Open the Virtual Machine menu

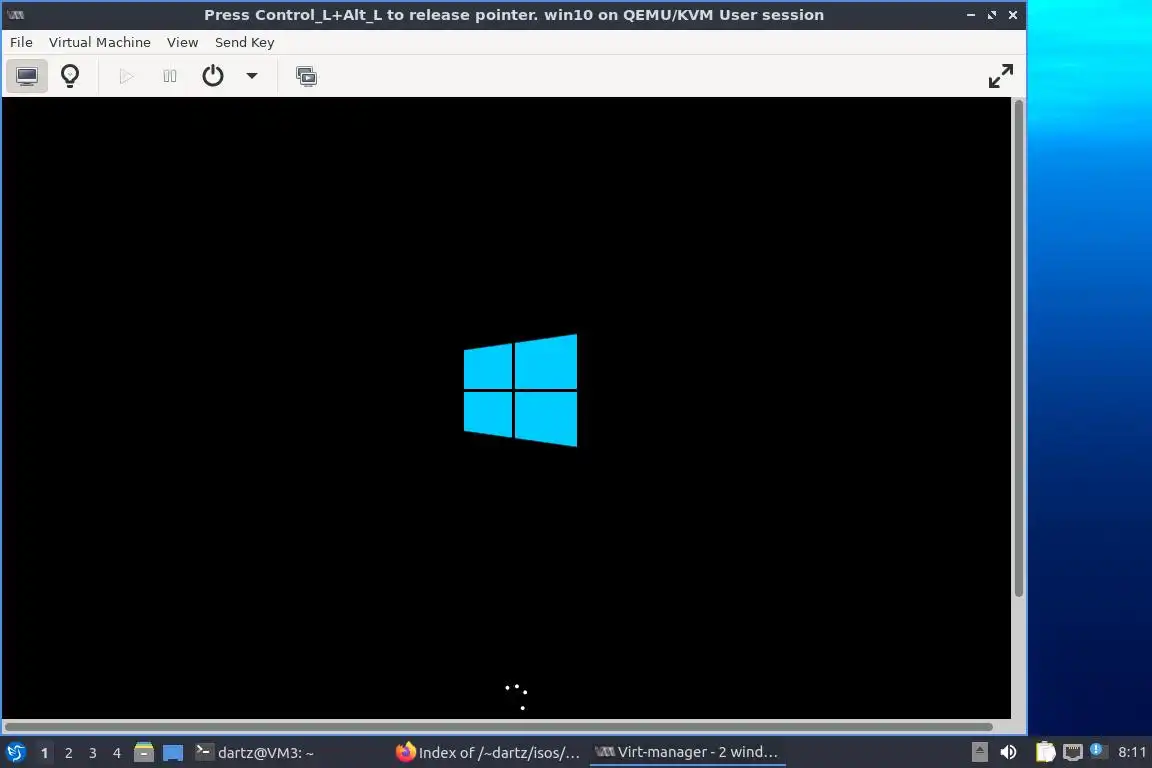[x=100, y=43]
